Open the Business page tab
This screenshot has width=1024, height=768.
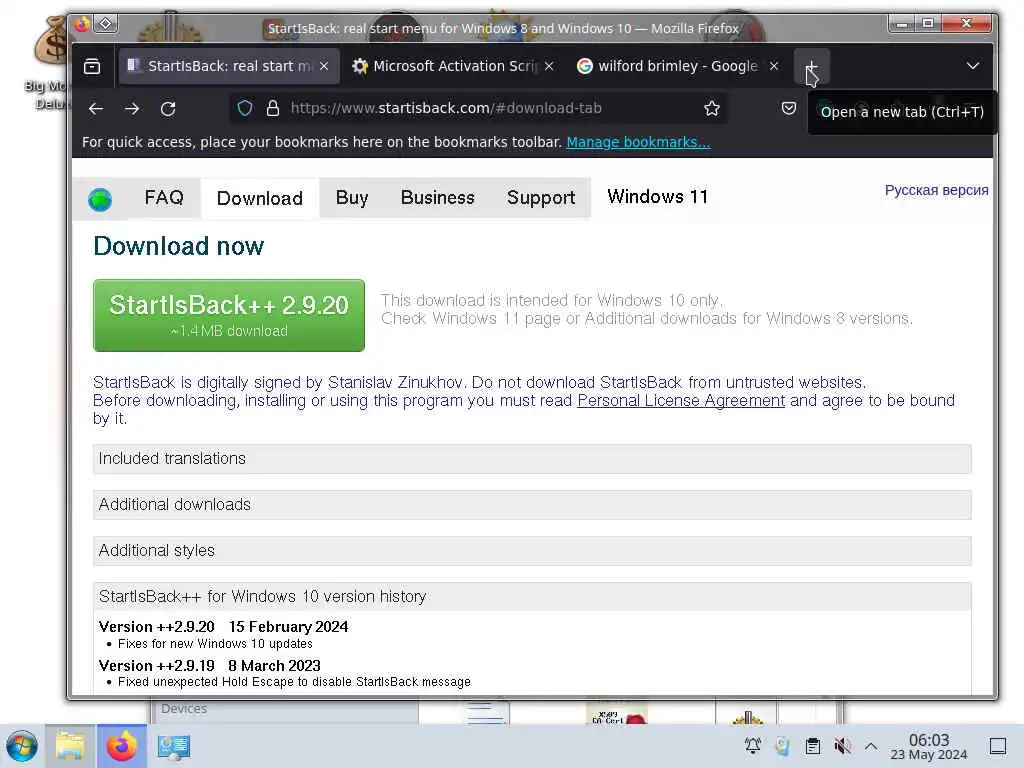pos(438,197)
